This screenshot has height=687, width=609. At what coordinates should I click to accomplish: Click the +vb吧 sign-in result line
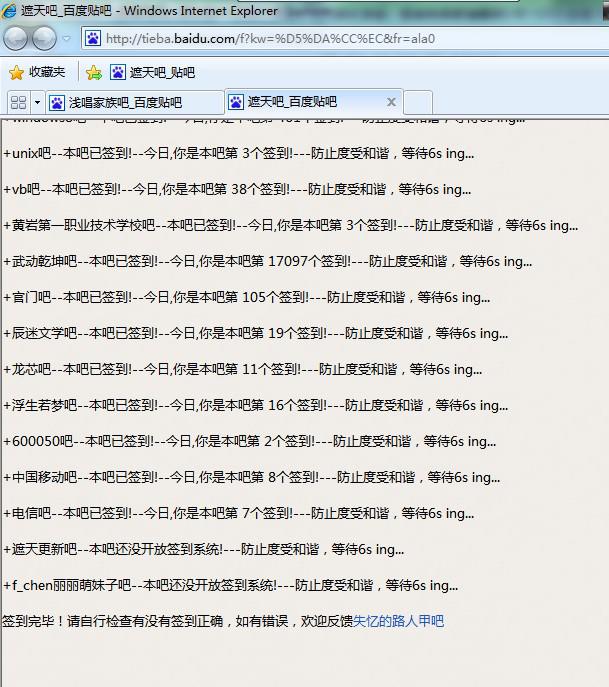(237, 189)
